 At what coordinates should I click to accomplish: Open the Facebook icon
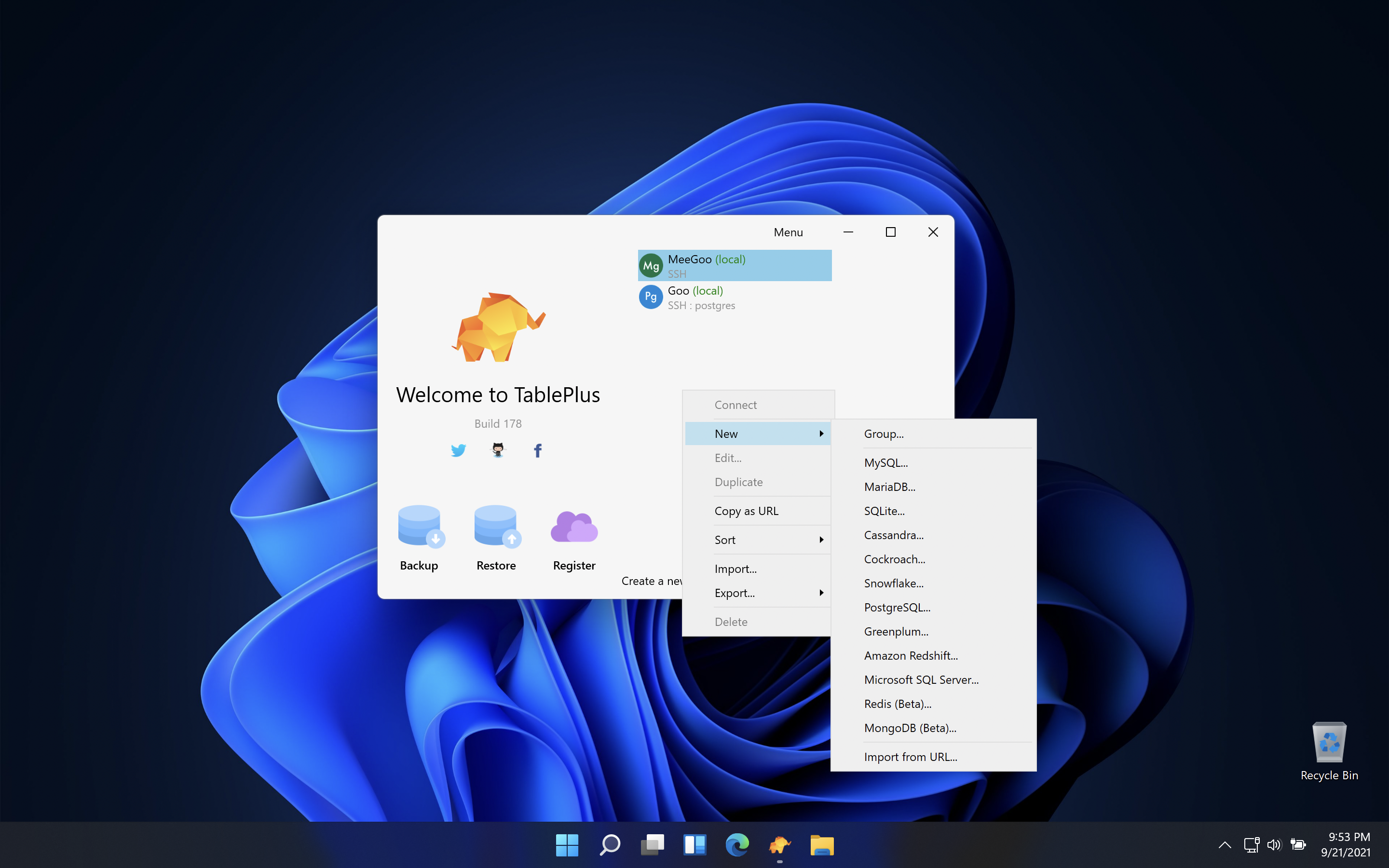[x=538, y=451]
